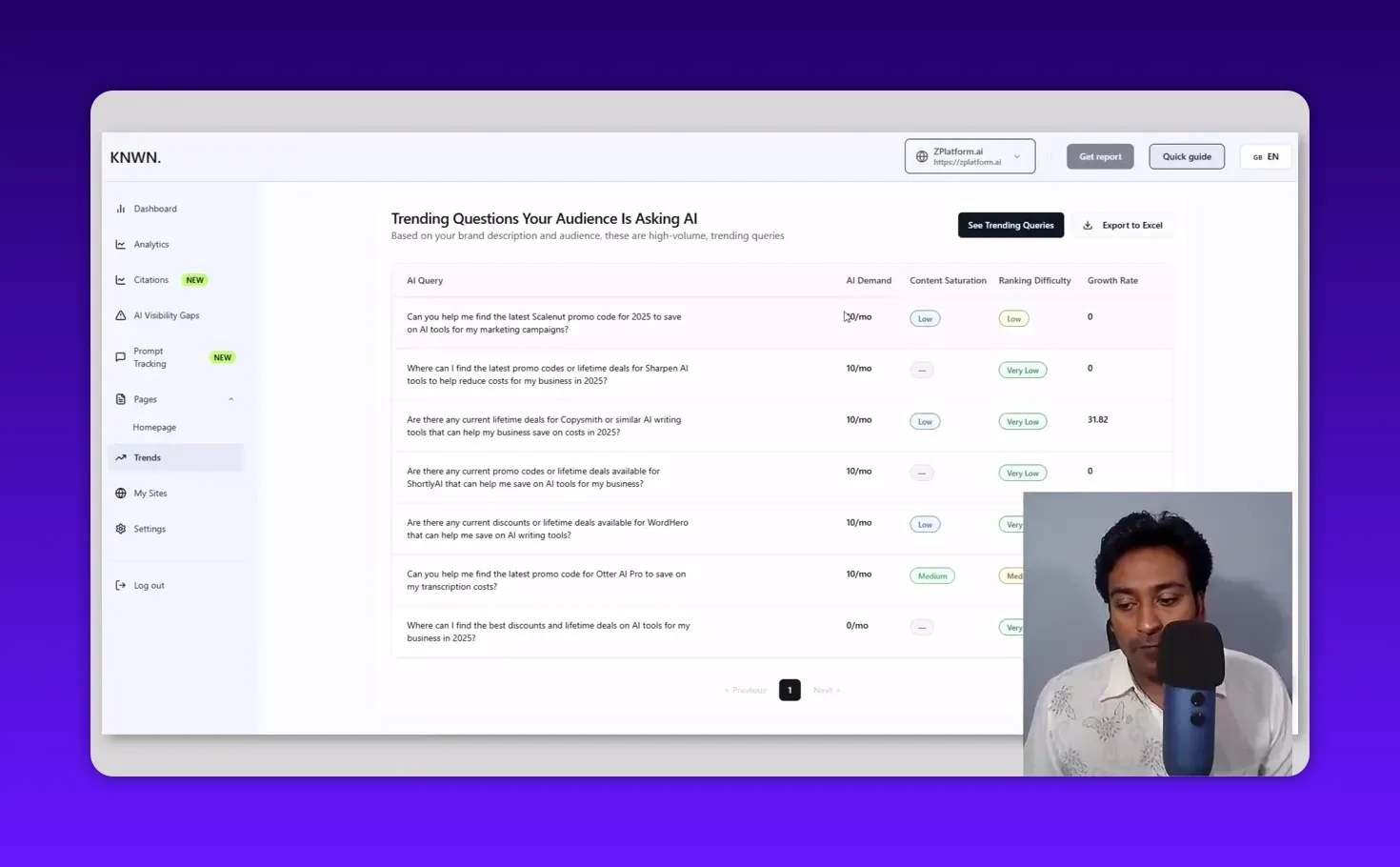The height and width of the screenshot is (867, 1400).
Task: Collapse the Pages section in the sidebar
Action: (x=231, y=398)
